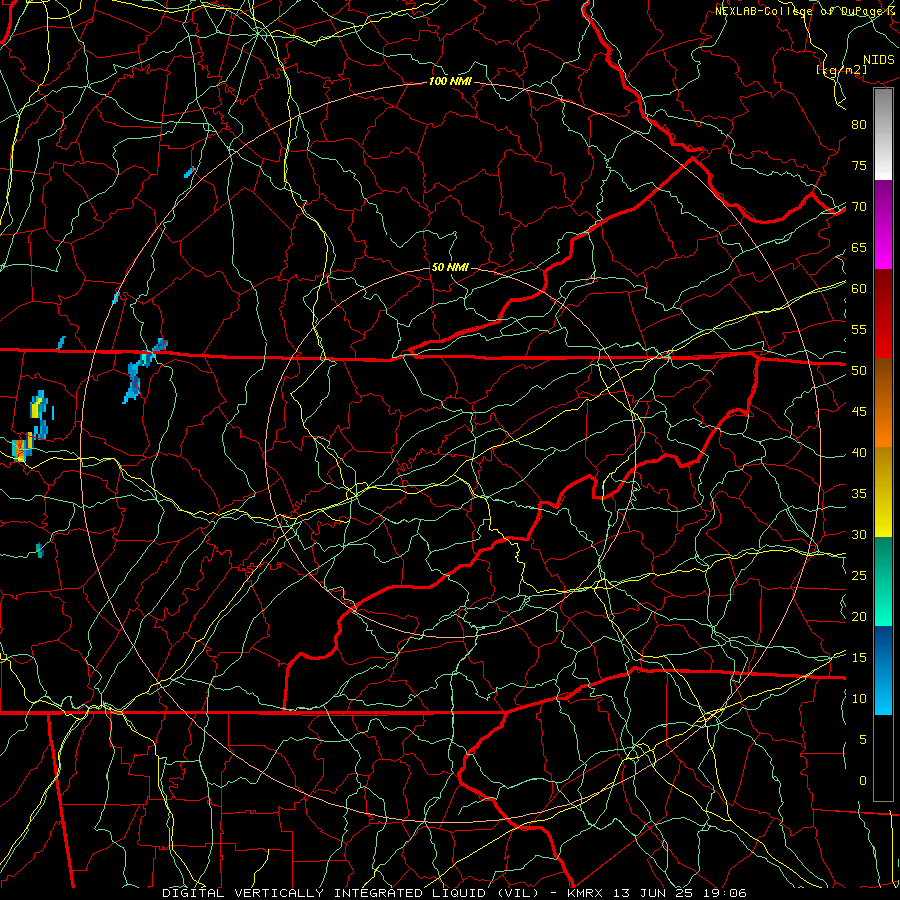
Task: Click the 80 value on the color scale
Action: (859, 125)
